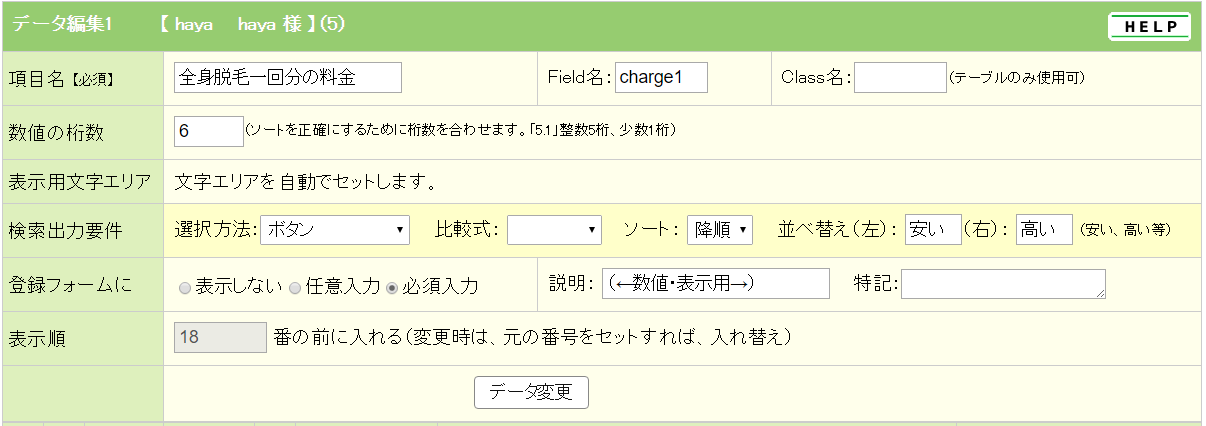Focus the Field名 input containing charge1
Image resolution: width=1206 pixels, height=426 pixels.
661,78
